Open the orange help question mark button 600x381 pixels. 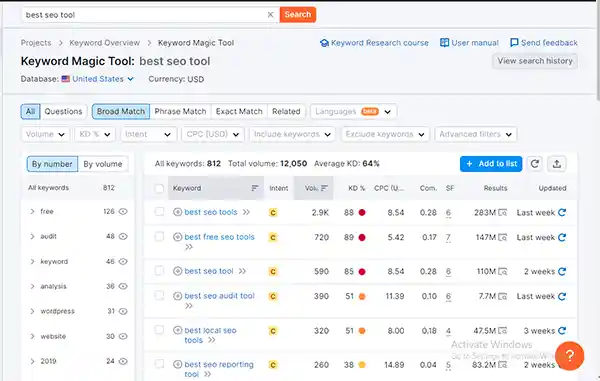click(x=570, y=356)
